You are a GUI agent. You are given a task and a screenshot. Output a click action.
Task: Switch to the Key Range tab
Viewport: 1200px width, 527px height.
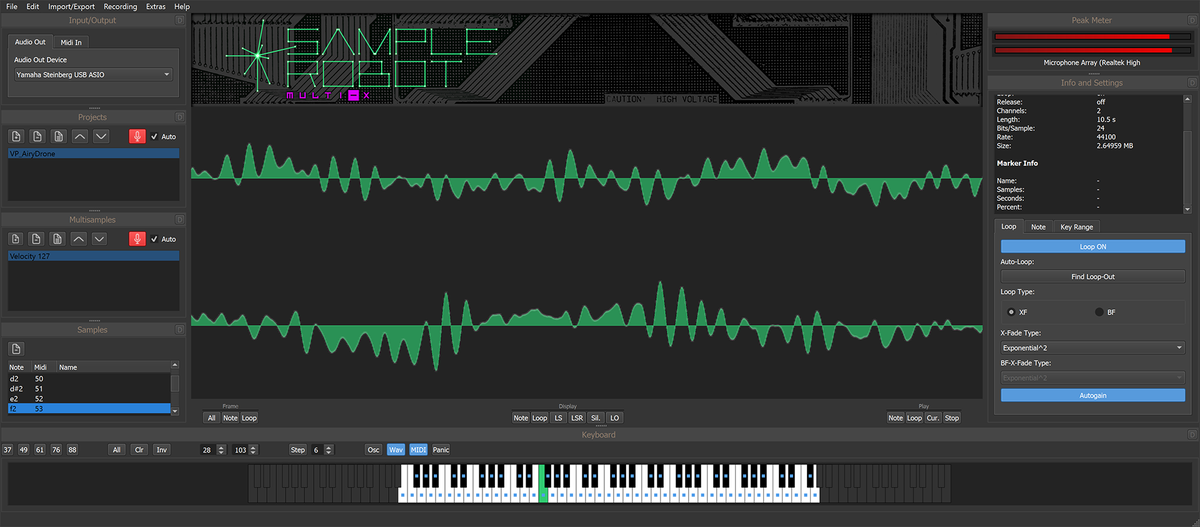click(1077, 227)
